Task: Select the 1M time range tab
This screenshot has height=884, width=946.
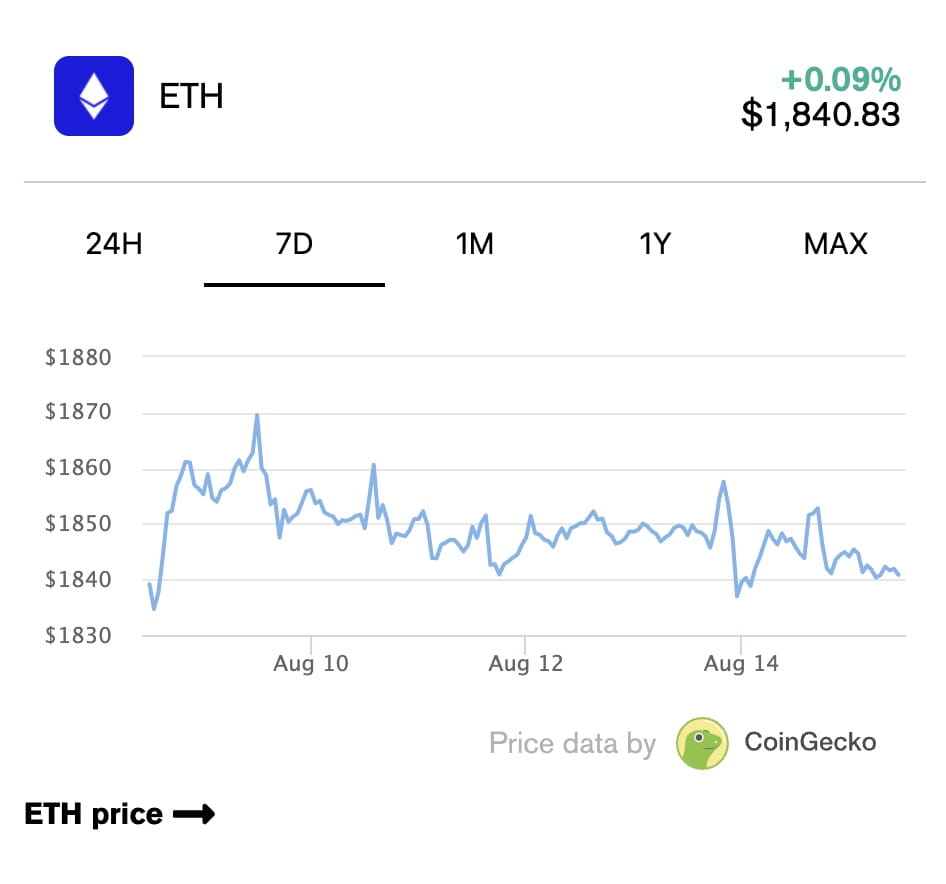Action: pyautogui.click(x=475, y=243)
